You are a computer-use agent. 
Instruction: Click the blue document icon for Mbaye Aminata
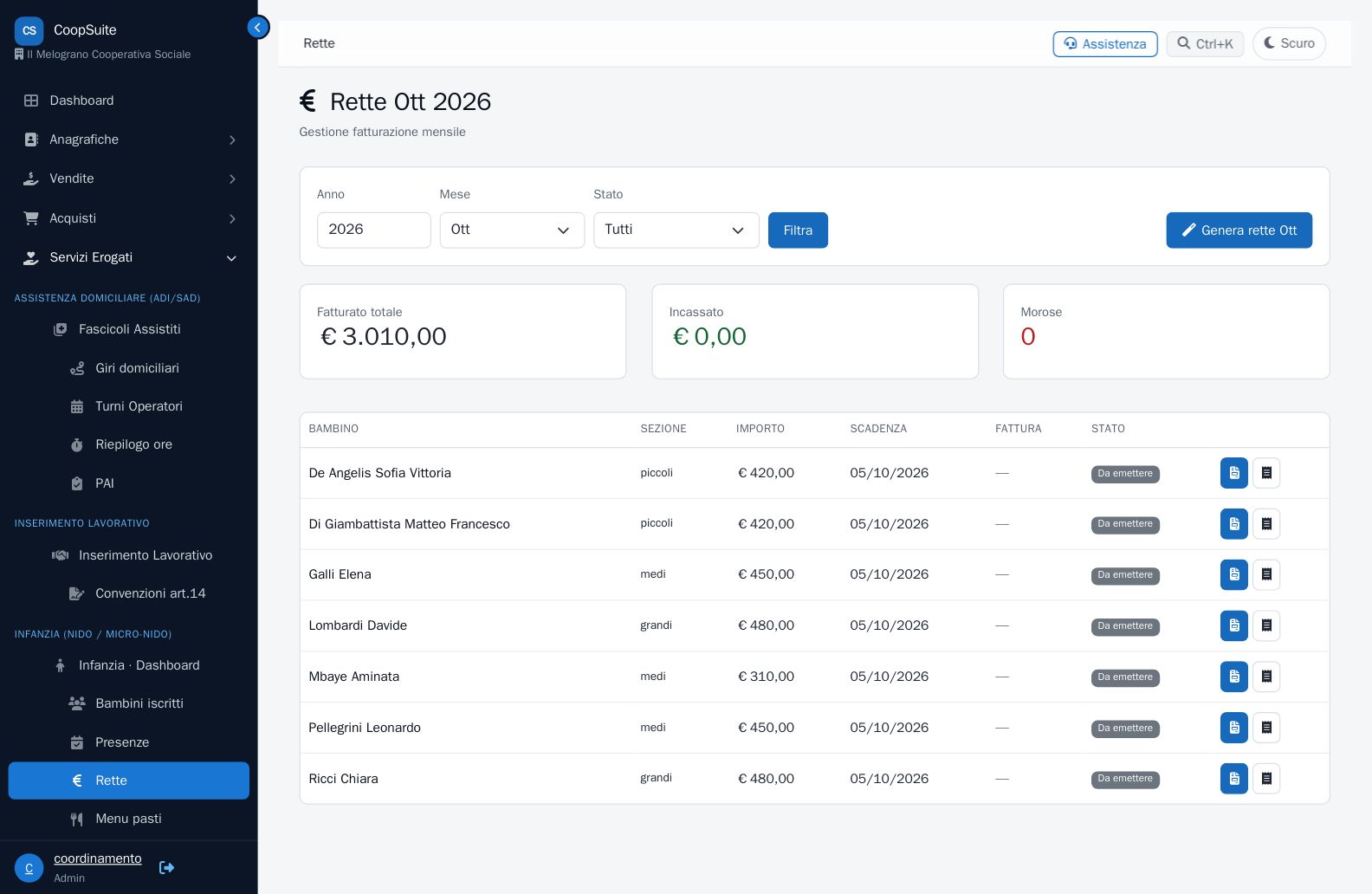(1233, 677)
